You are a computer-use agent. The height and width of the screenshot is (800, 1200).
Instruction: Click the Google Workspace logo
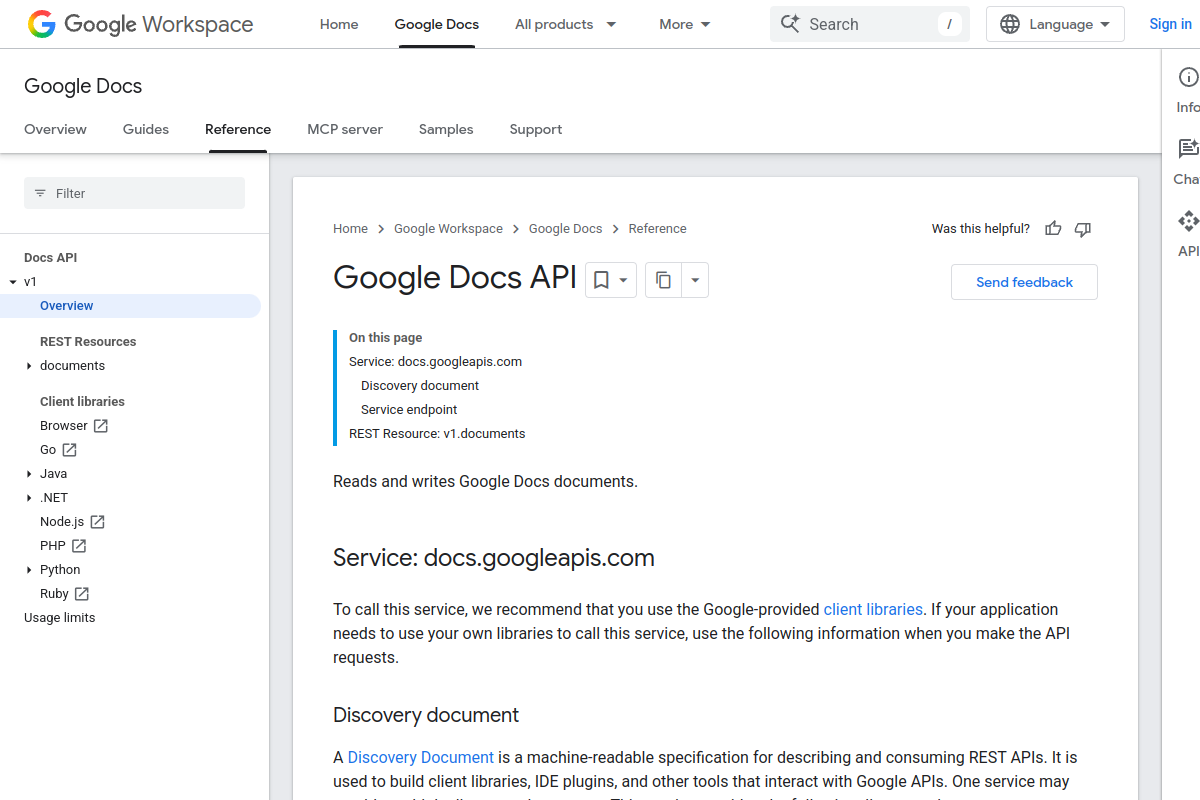140,24
